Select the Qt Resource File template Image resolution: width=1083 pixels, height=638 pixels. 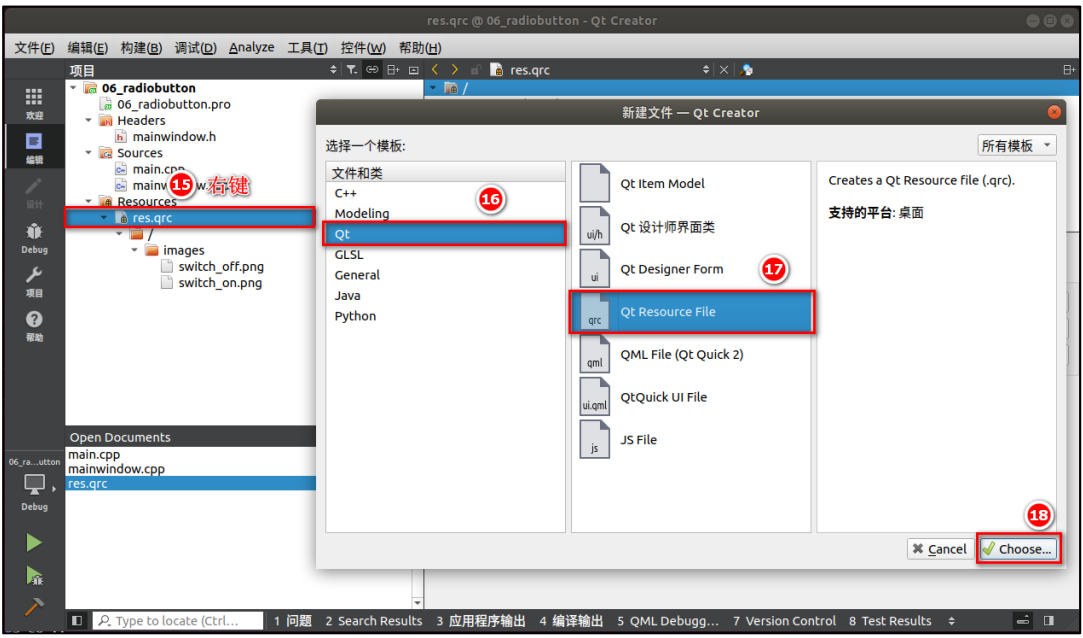pos(691,312)
